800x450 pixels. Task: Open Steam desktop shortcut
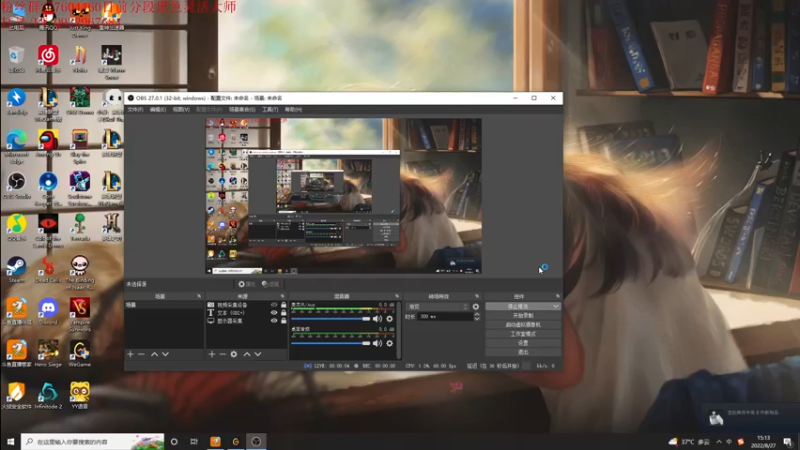tap(16, 270)
